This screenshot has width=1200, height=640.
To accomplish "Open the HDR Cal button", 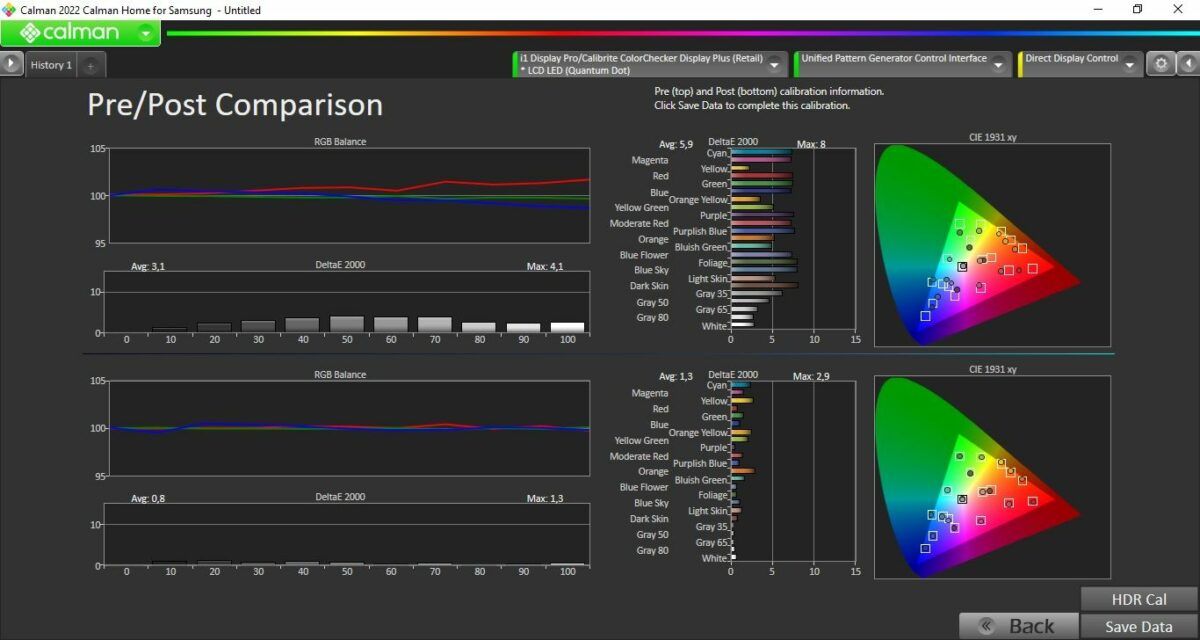I will click(x=1139, y=599).
